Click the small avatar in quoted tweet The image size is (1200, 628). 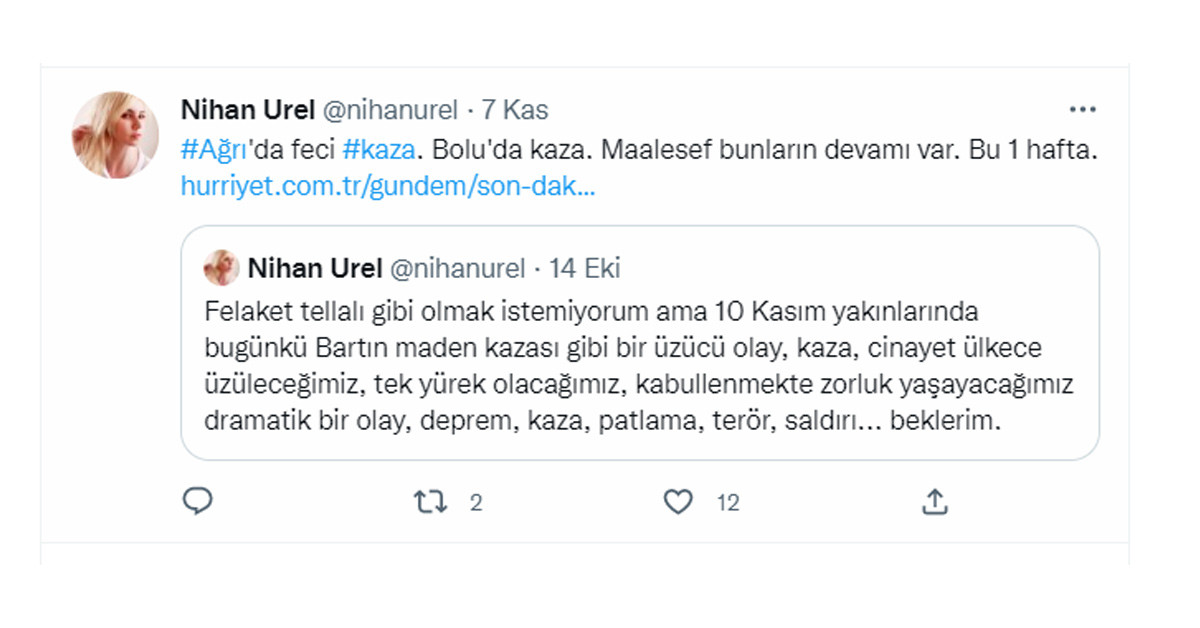coord(221,268)
